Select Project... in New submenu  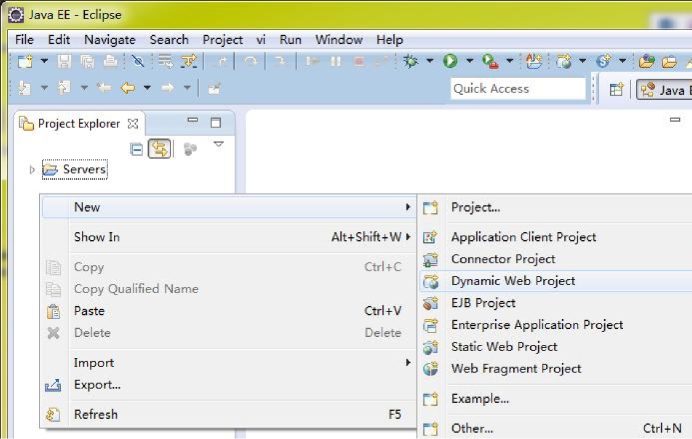point(555,207)
